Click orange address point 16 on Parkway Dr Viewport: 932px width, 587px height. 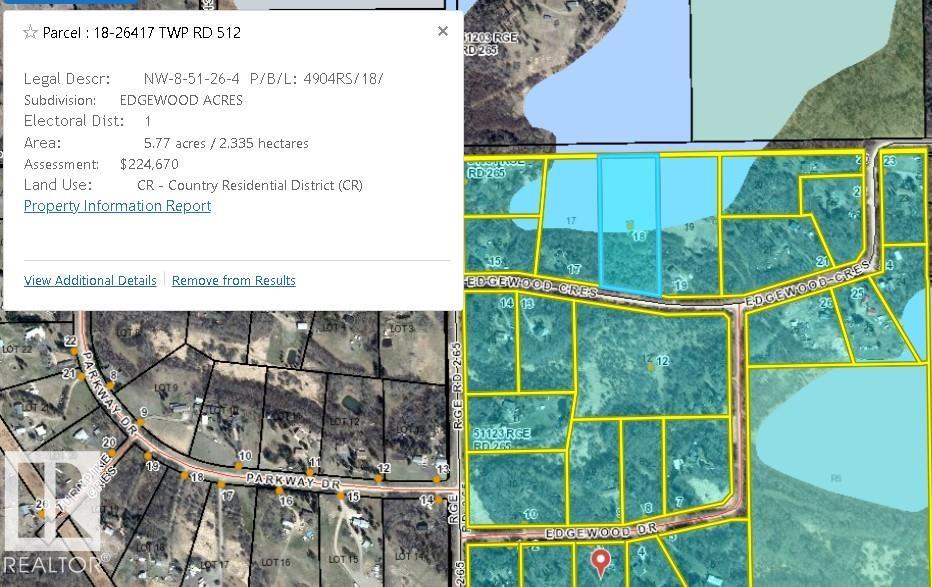coord(280,491)
